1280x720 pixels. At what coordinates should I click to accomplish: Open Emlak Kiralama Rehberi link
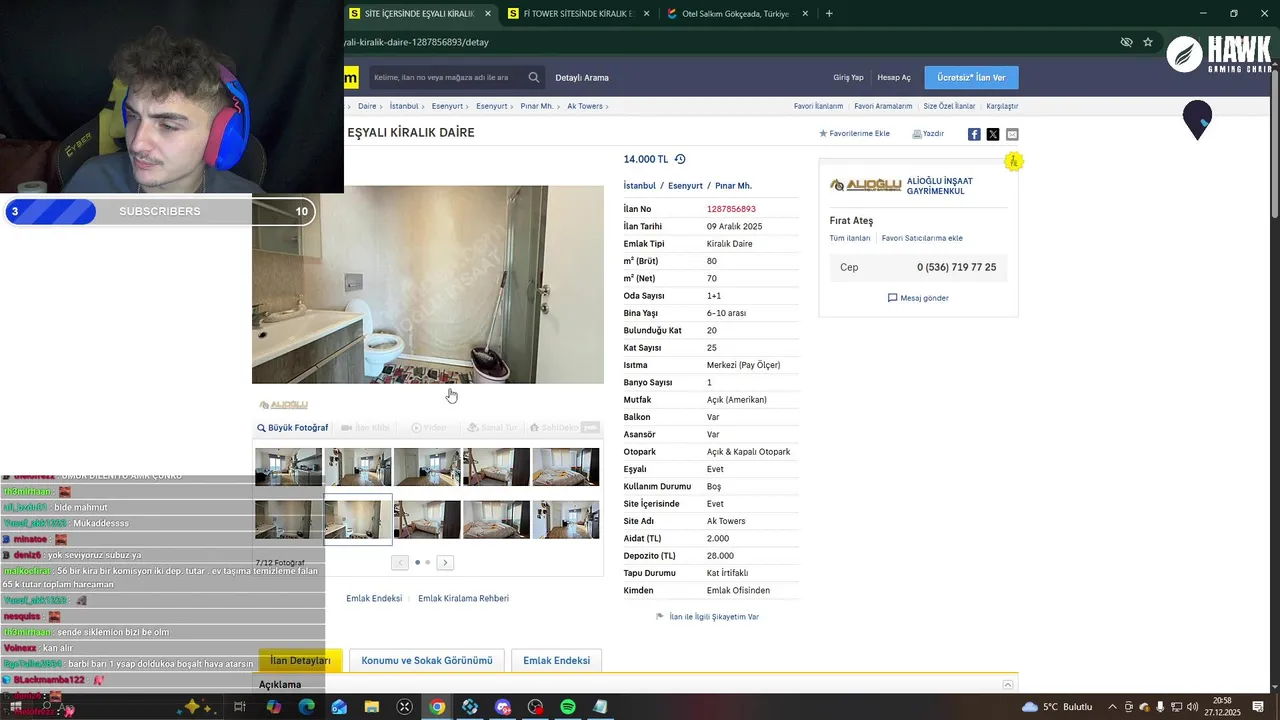[x=463, y=598]
